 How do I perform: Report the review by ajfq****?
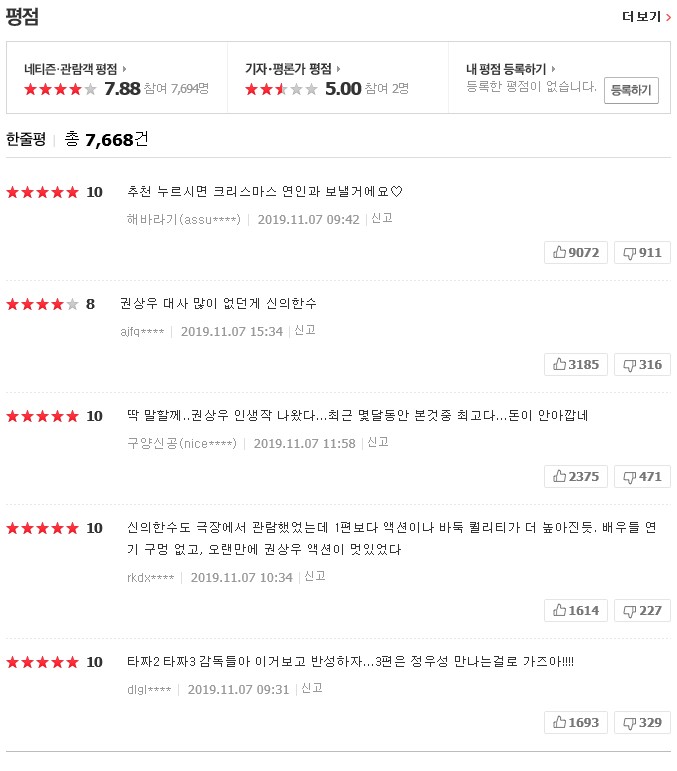(305, 330)
